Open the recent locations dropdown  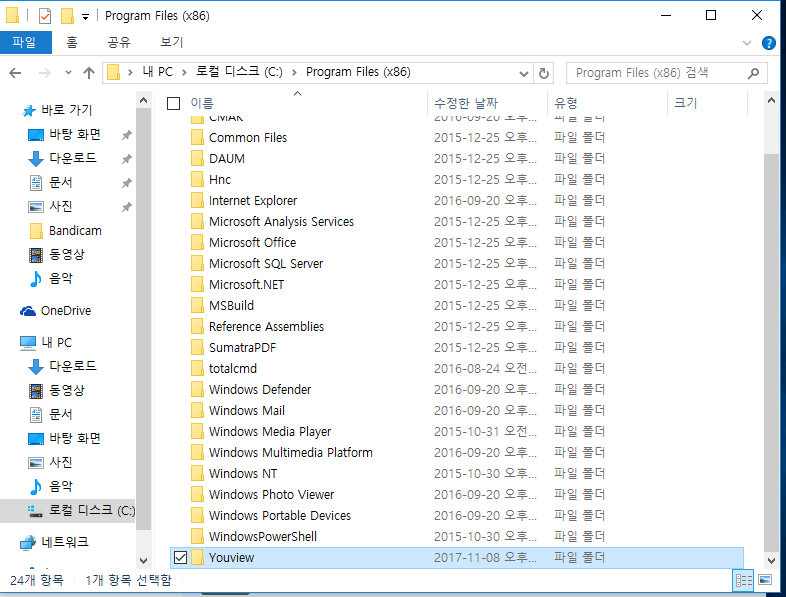(69, 73)
